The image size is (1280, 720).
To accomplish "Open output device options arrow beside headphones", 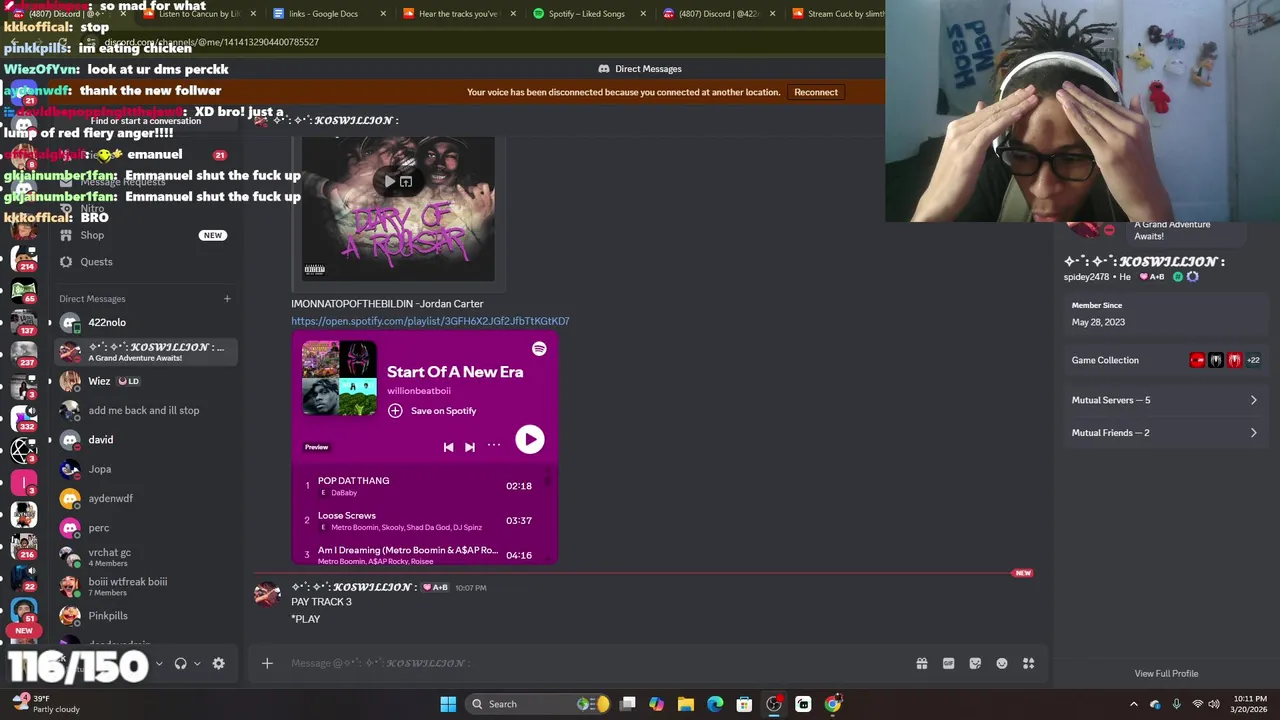I will click(197, 663).
